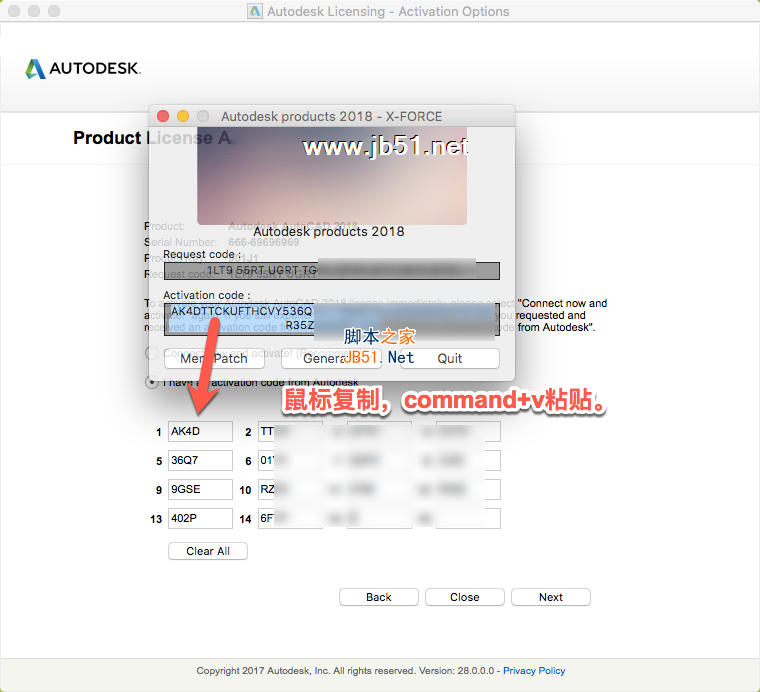Click activation field 14 starting with 6F

[x=290, y=519]
